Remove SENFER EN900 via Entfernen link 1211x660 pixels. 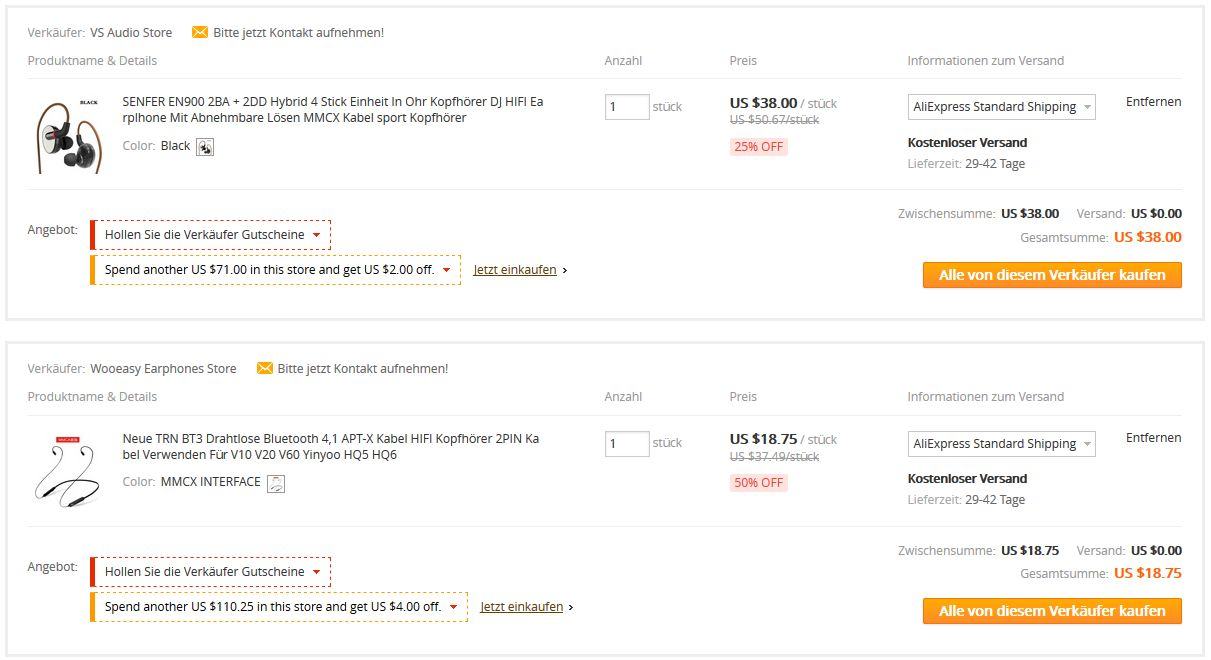tap(1153, 102)
